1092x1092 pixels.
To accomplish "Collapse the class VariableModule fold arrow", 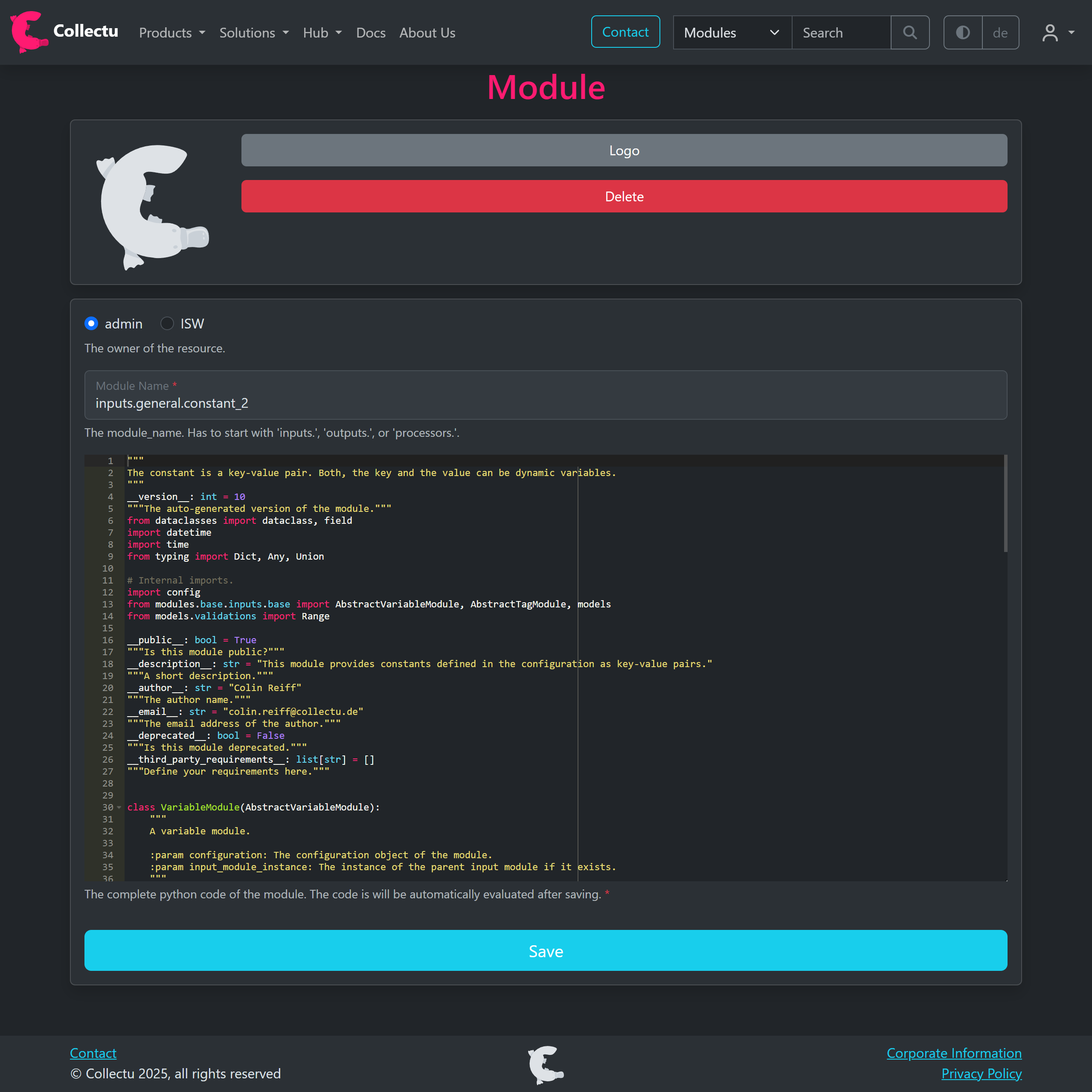I will tap(119, 807).
